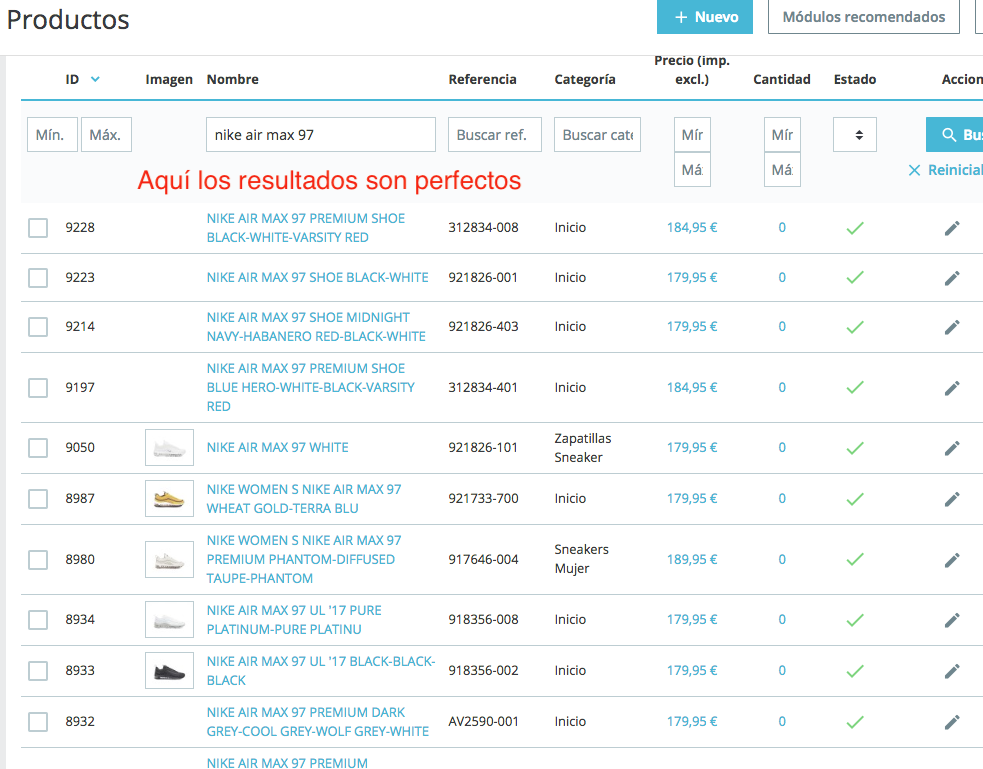The height and width of the screenshot is (769, 983).
Task: Sort by Precio (imp. excl.) column header
Action: click(692, 70)
